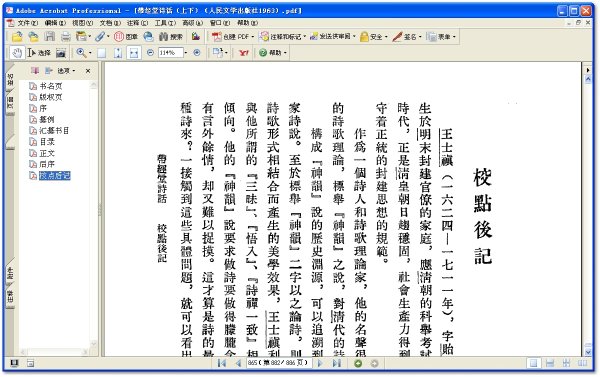Click the Save floppy disk icon

click(x=49, y=37)
